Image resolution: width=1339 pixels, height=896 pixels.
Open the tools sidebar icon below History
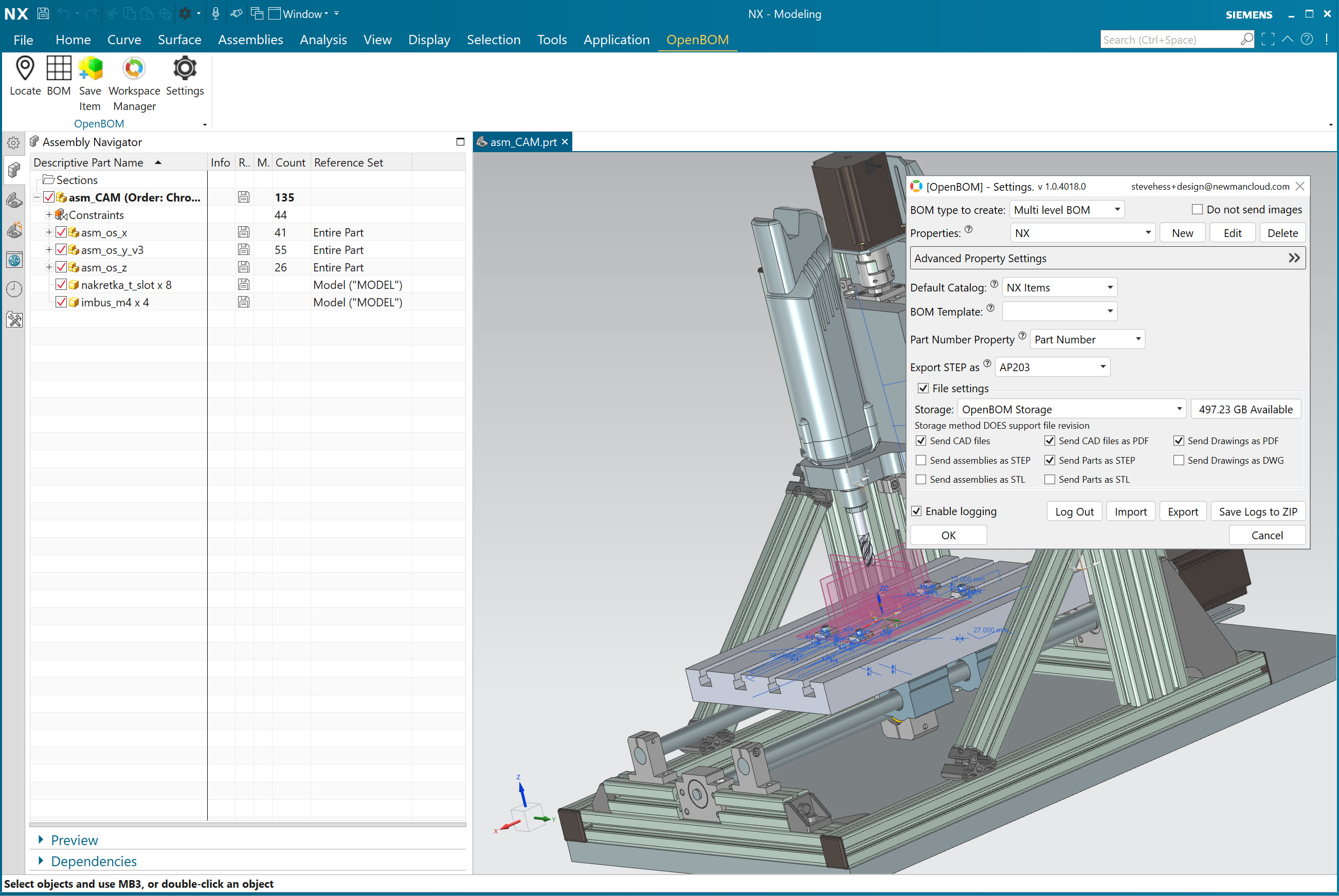coord(14,319)
